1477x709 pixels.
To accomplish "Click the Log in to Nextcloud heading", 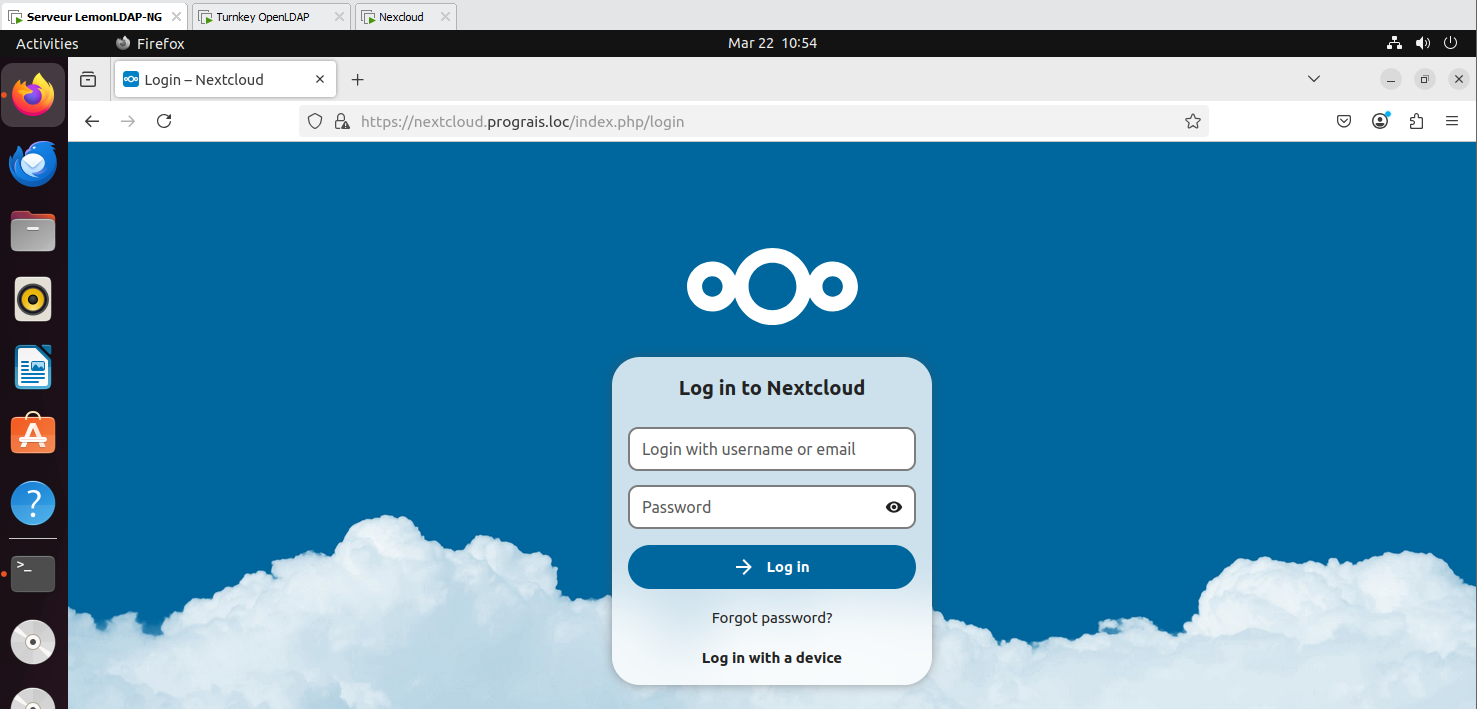I will tap(772, 388).
